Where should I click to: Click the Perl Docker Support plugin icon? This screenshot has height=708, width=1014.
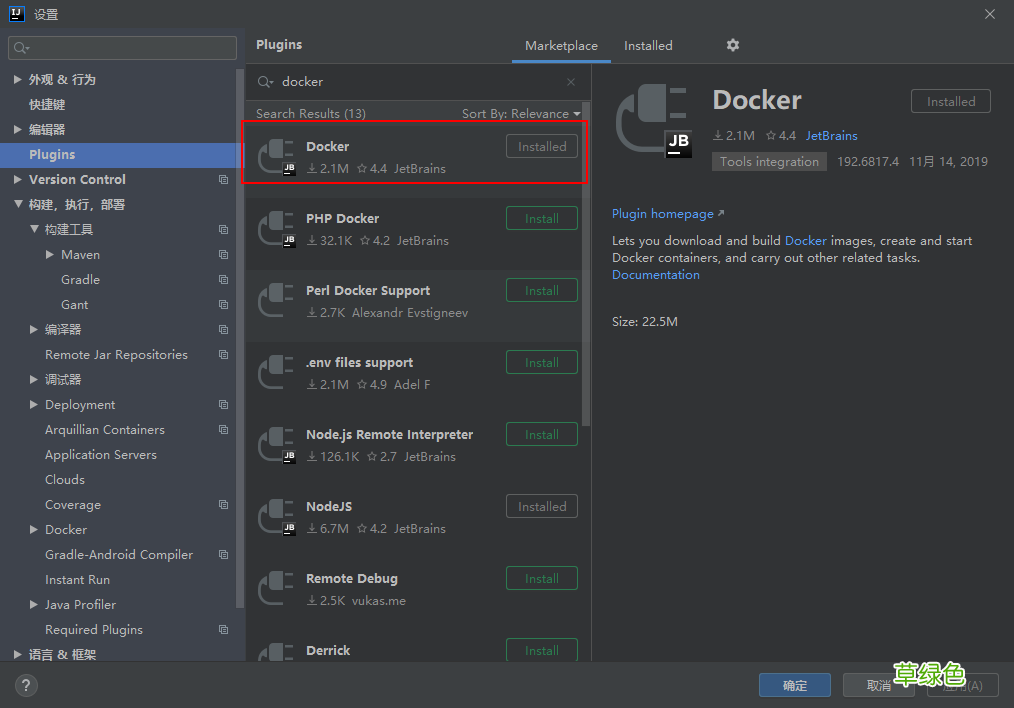tap(276, 301)
